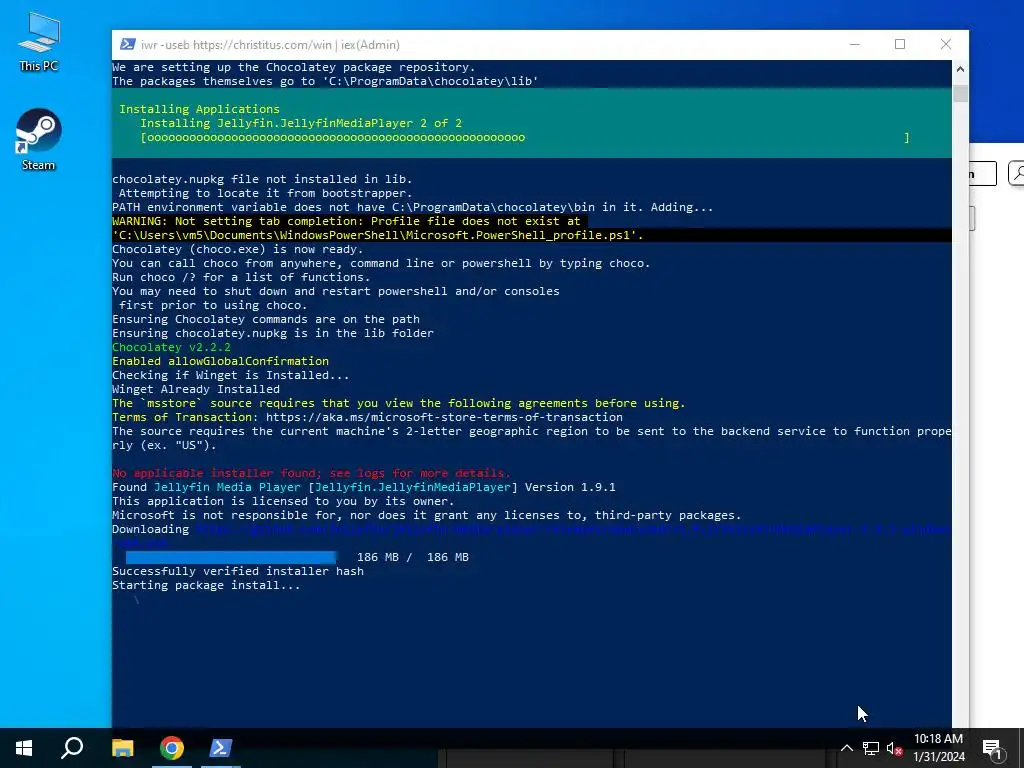
Task: Open the notification center icon
Action: 992,748
